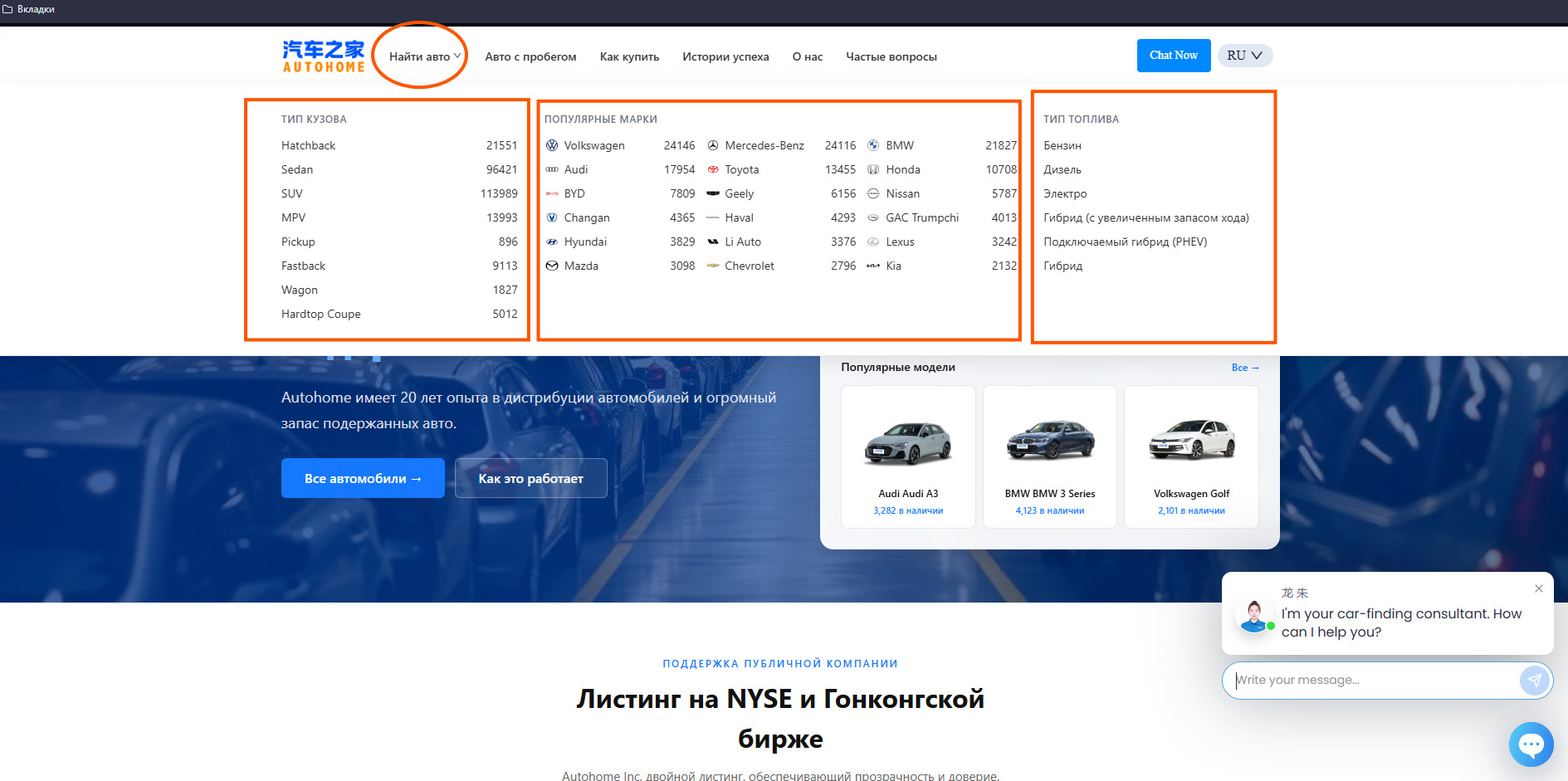Click the Haval brand logo icon
Viewport: 1568px width, 781px height.
pos(713,217)
